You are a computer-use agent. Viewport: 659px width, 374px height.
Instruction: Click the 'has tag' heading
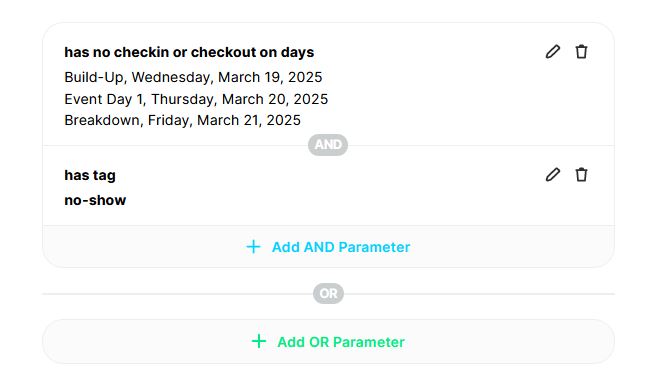(90, 175)
